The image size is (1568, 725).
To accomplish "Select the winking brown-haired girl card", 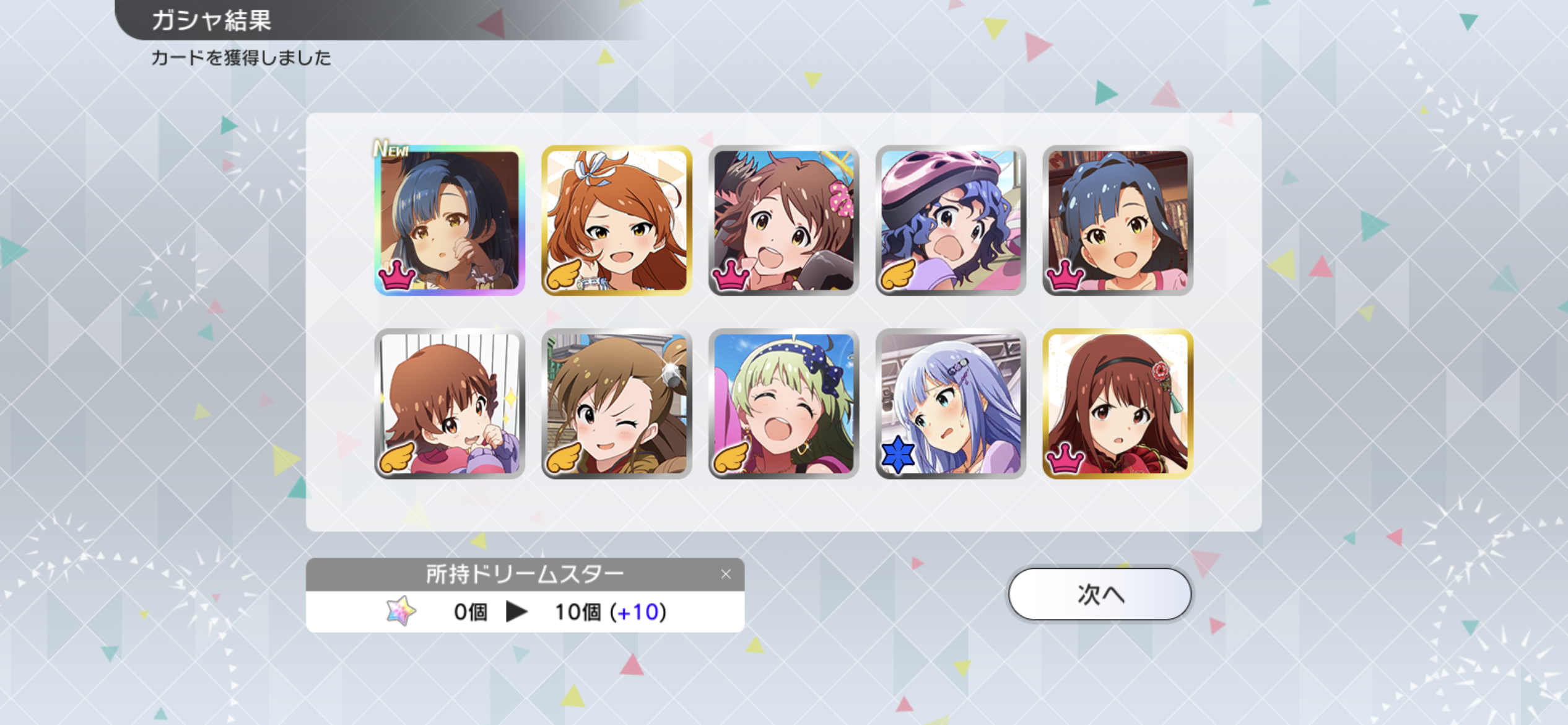I will pos(617,403).
